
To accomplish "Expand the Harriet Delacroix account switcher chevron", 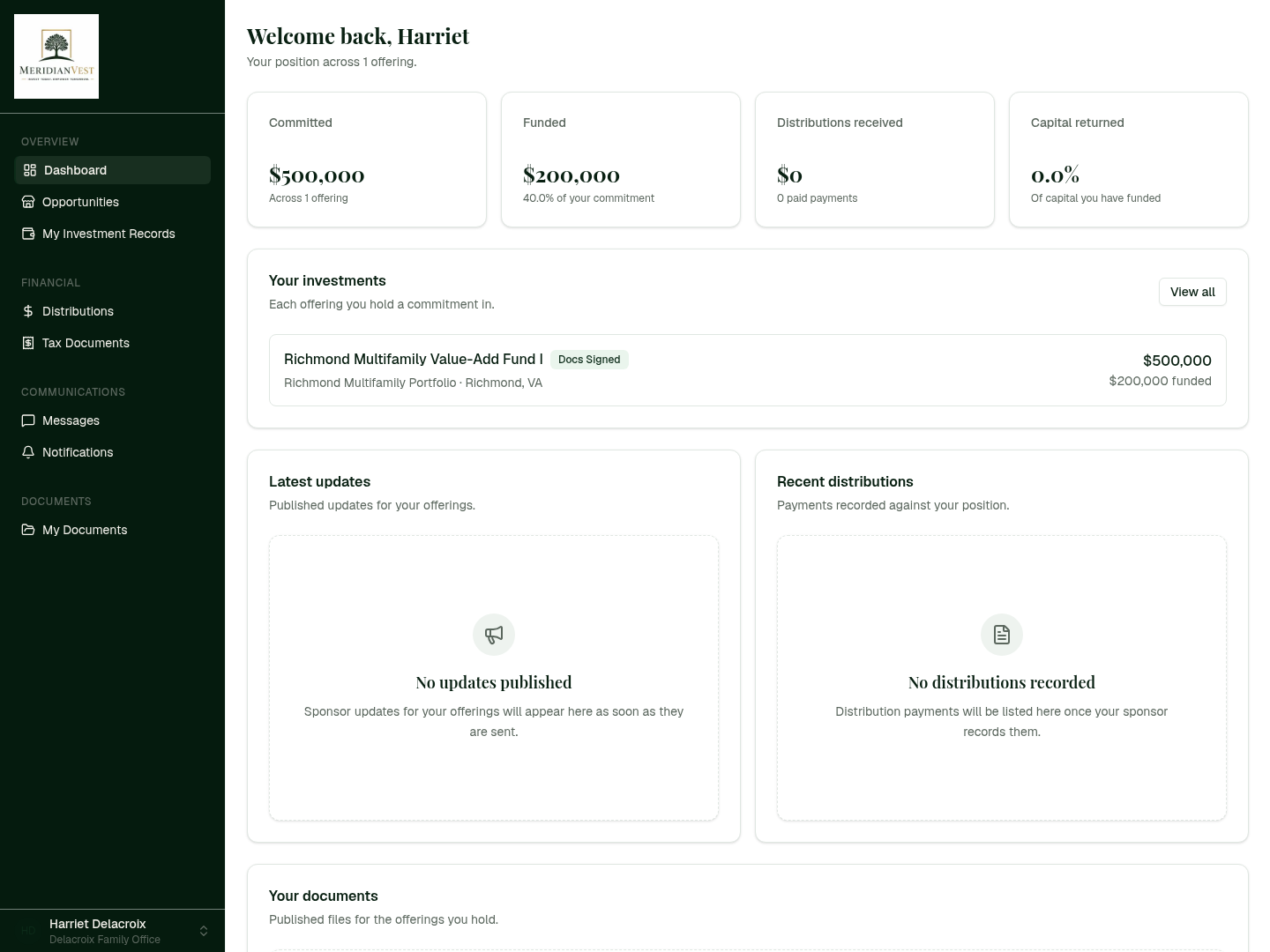I will click(x=204, y=931).
